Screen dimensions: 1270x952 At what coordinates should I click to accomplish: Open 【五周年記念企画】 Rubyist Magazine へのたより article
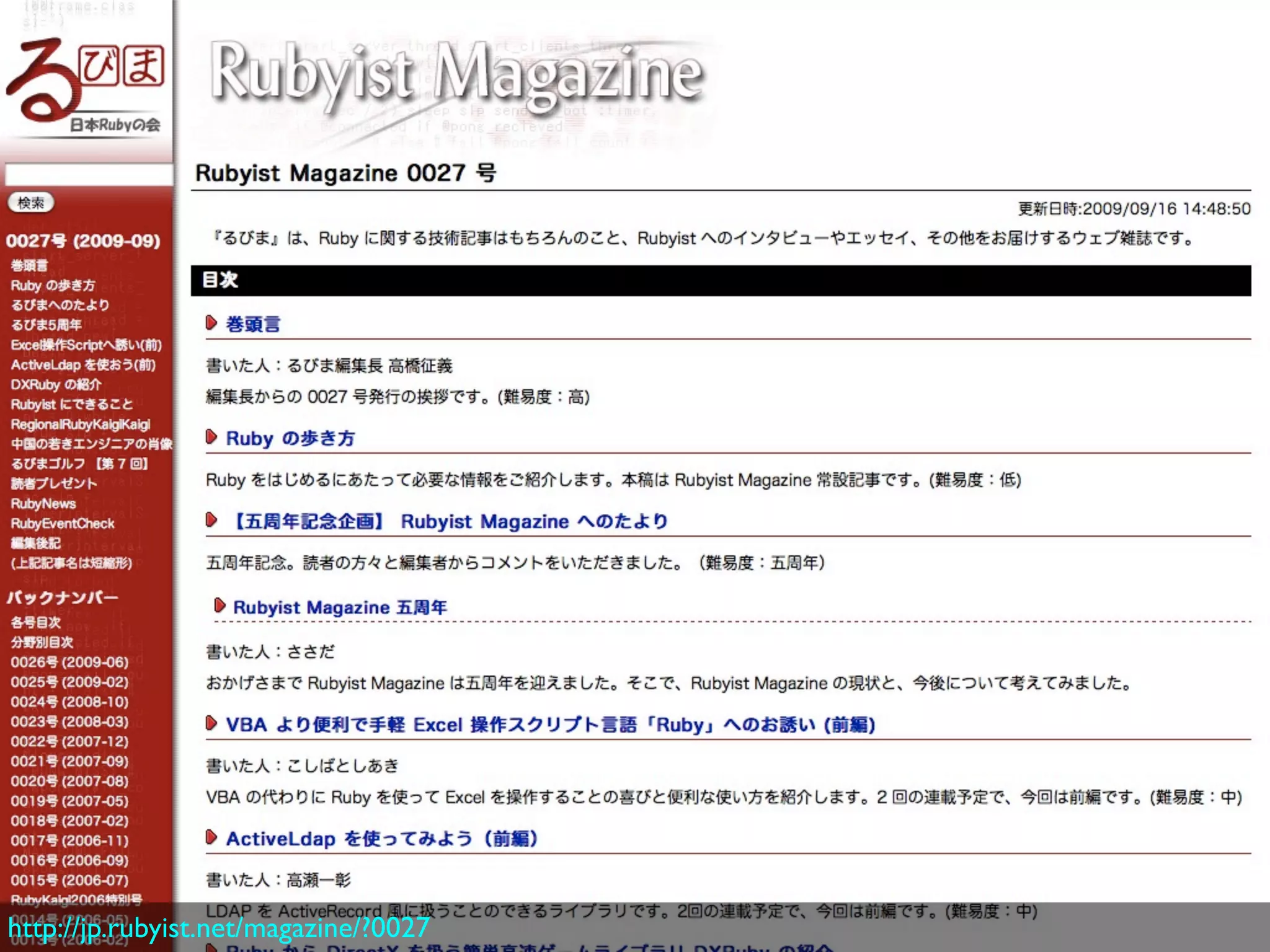448,521
